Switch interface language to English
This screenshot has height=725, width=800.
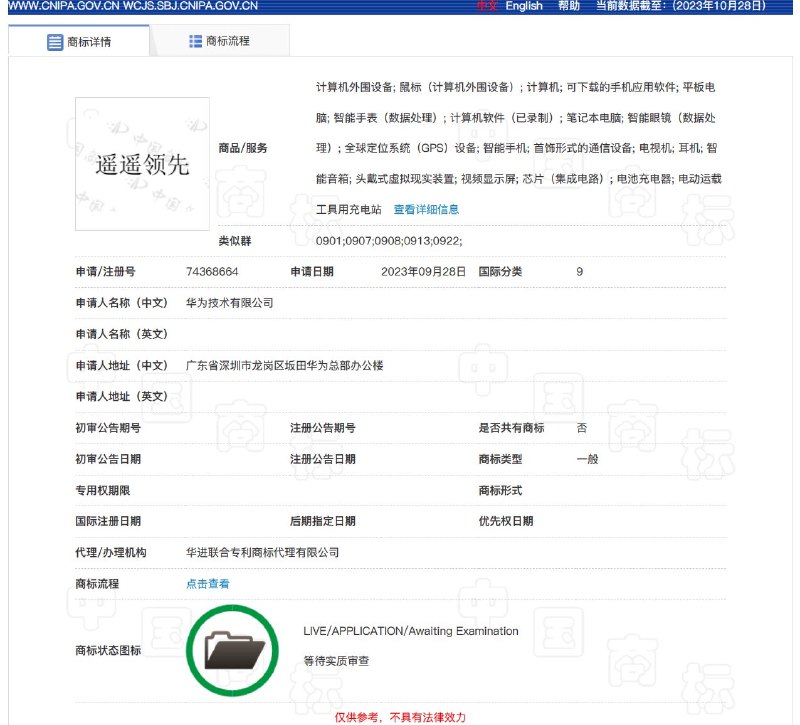click(523, 6)
